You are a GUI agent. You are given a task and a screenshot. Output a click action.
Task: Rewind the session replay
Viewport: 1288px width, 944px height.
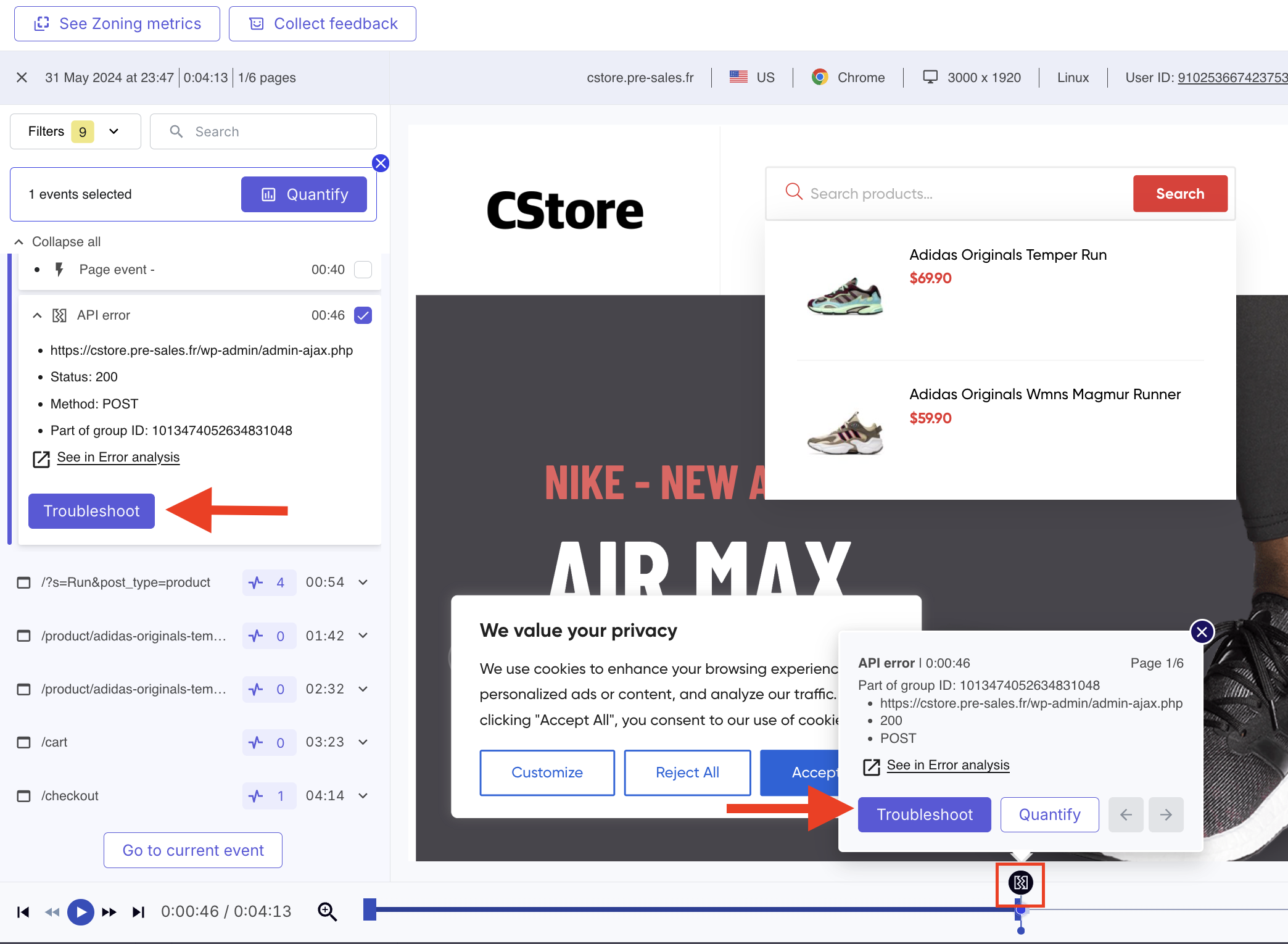[52, 912]
